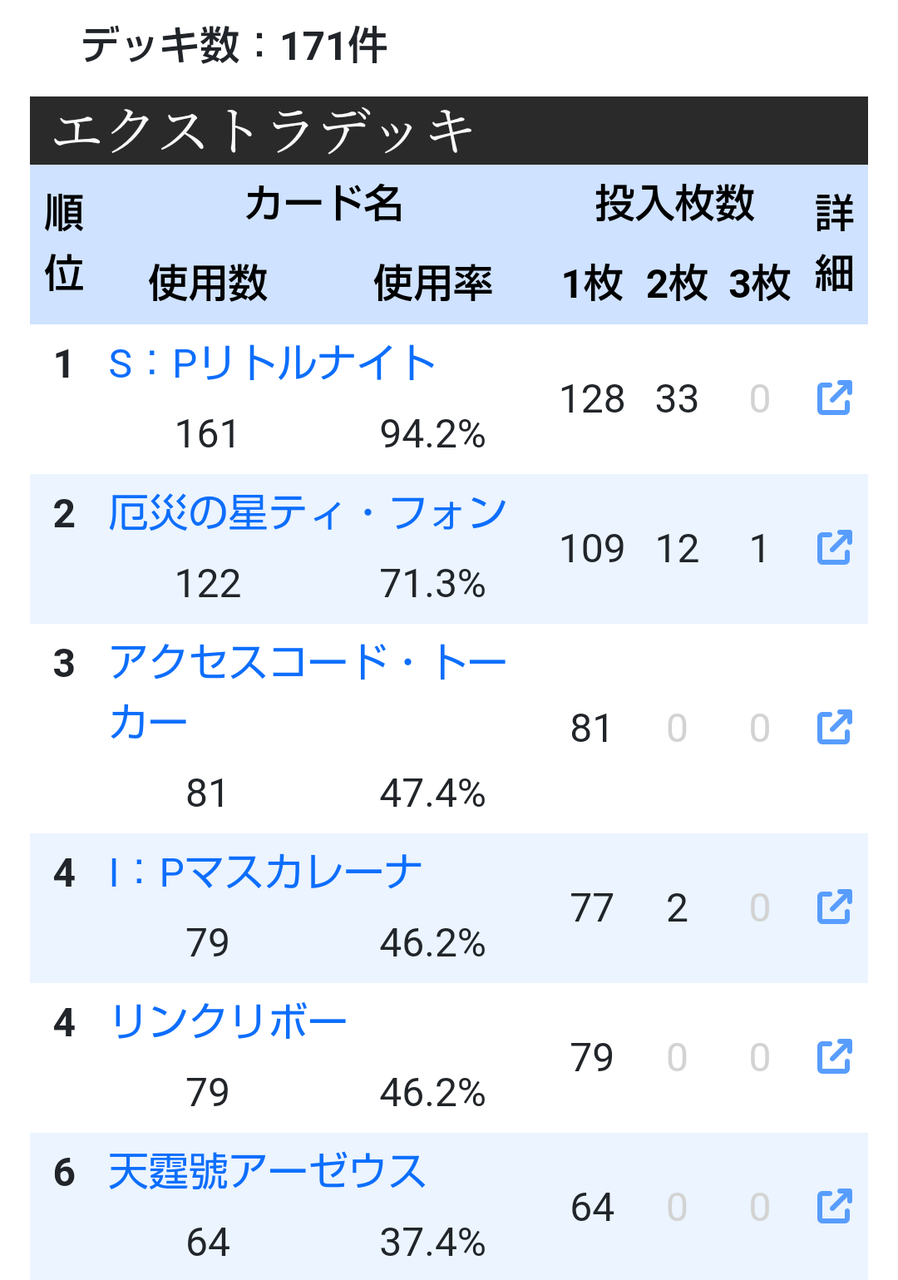Click the 投入枚数 column header
This screenshot has height=1280, width=898.
[x=675, y=205]
